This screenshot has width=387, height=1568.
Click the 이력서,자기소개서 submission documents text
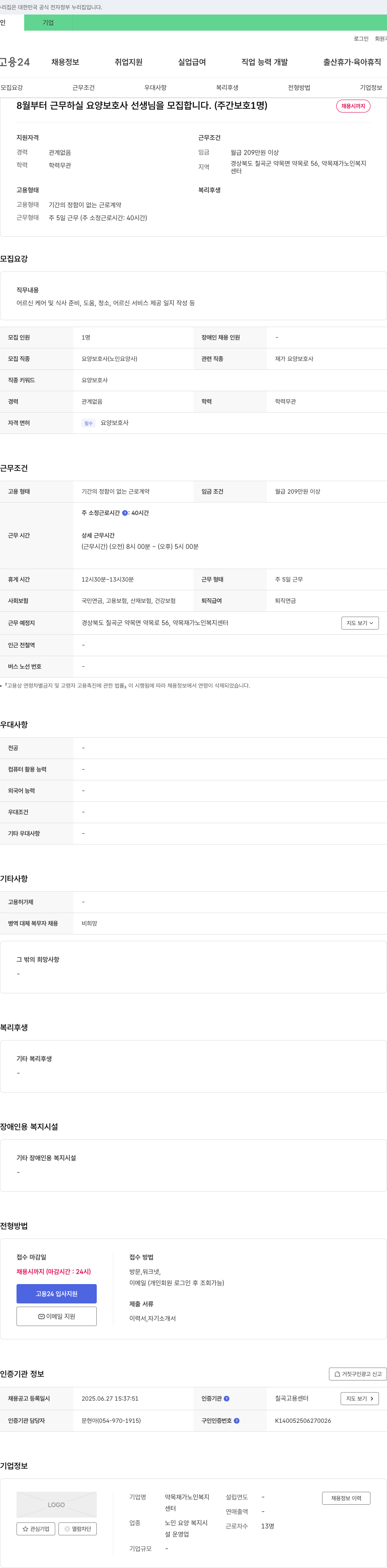tap(152, 1318)
